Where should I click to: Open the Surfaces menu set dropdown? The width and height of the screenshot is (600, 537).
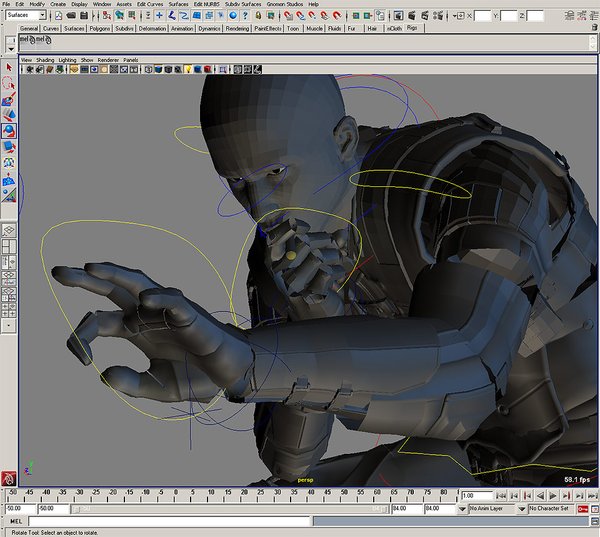(26, 16)
